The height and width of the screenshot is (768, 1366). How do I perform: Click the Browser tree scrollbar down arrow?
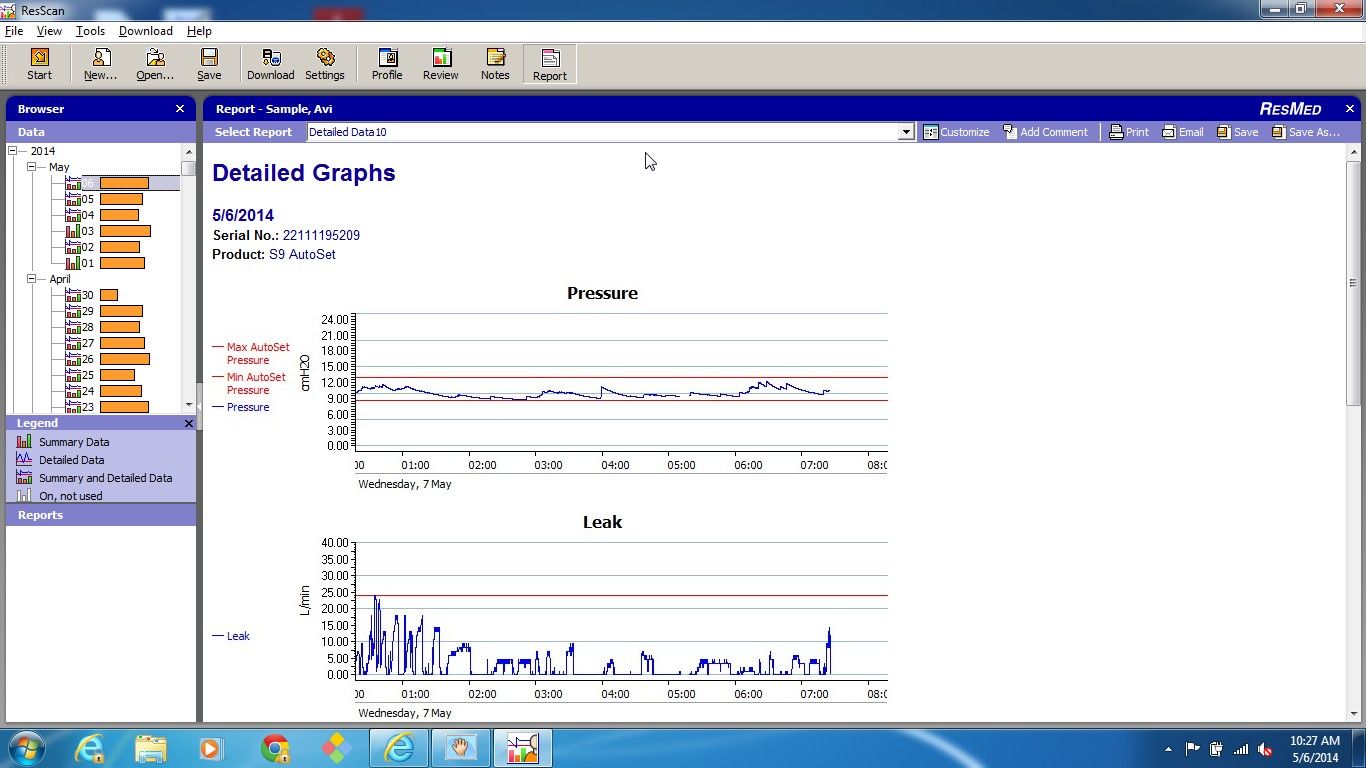[188, 405]
